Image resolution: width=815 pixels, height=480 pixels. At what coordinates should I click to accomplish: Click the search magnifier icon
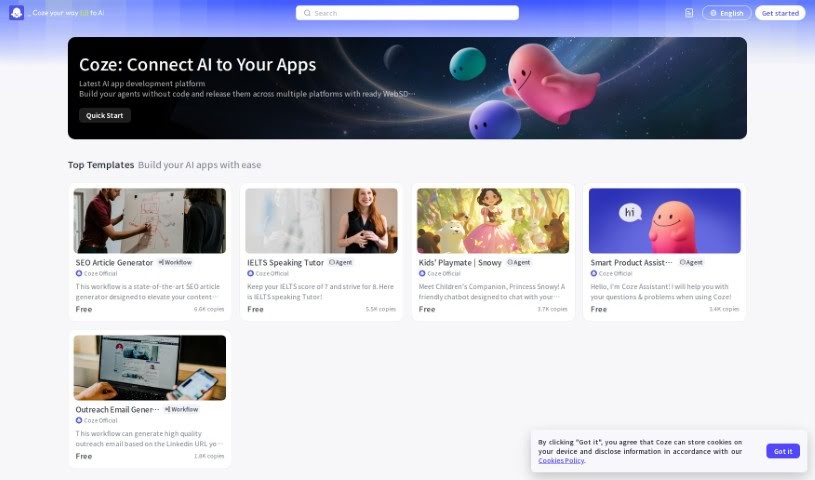pos(307,13)
